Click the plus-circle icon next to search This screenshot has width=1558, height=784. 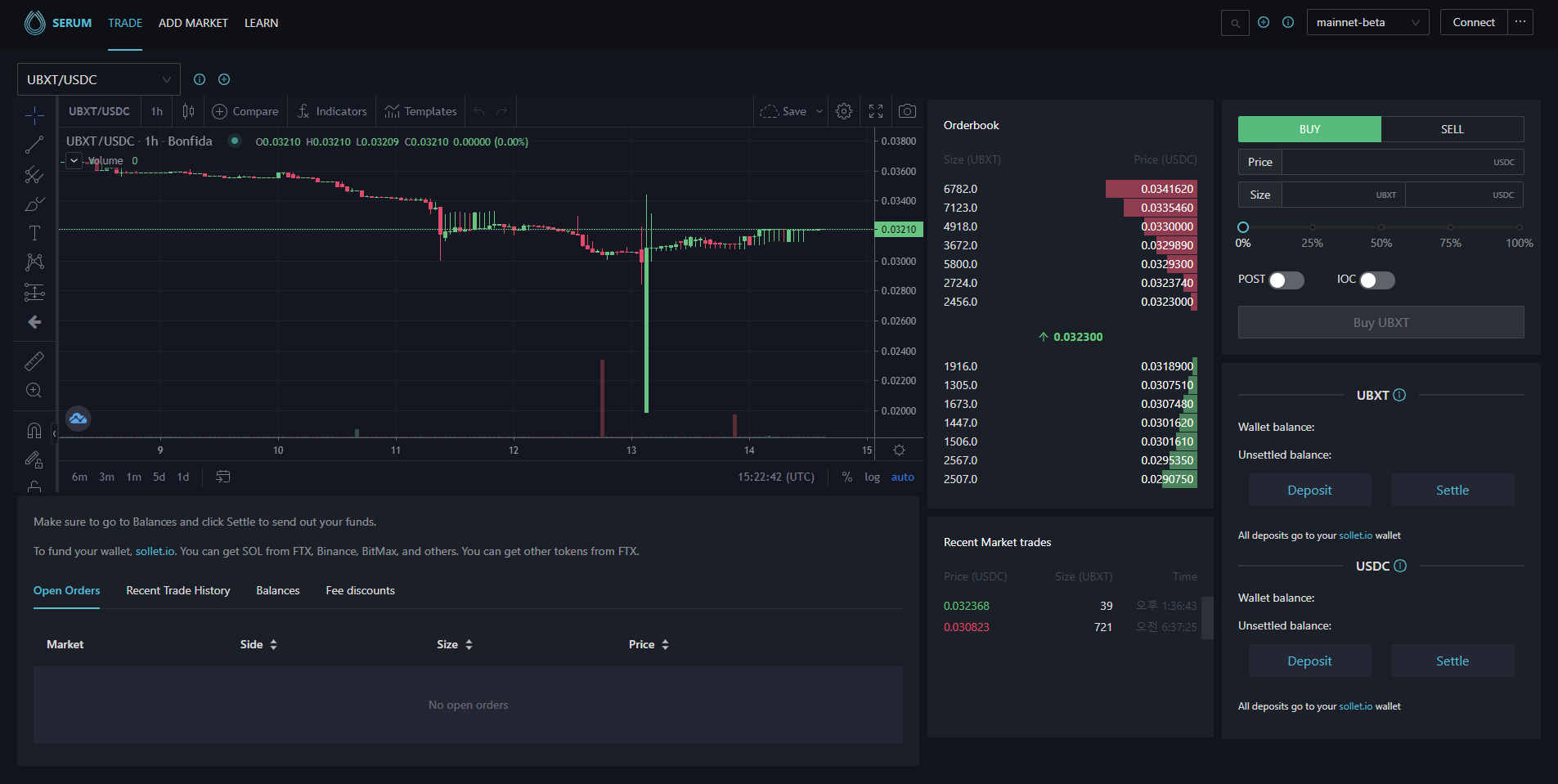(x=1264, y=23)
